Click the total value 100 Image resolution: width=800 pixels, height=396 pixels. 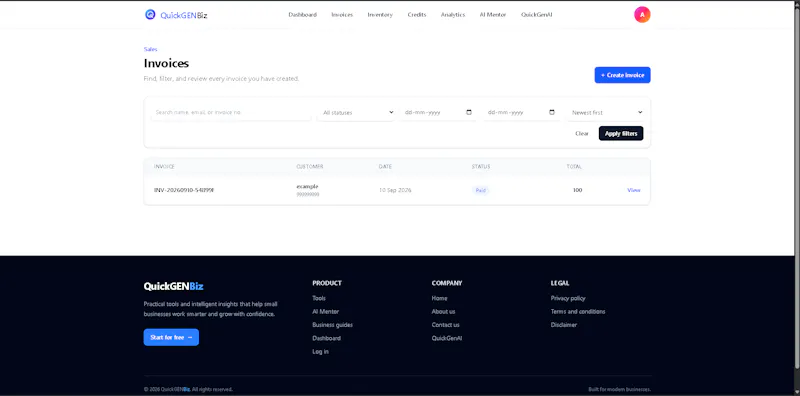click(x=577, y=190)
